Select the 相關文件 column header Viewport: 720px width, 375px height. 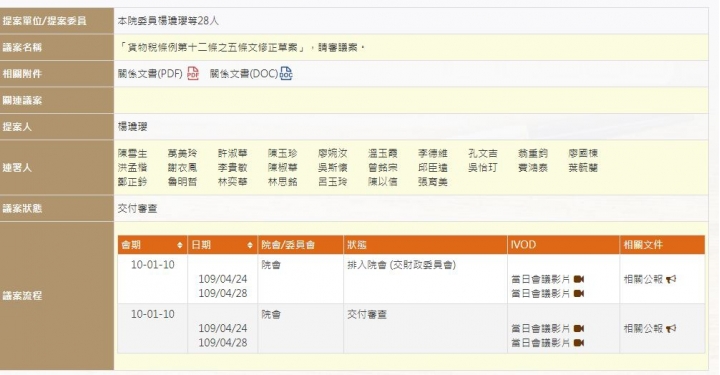pyautogui.click(x=662, y=245)
